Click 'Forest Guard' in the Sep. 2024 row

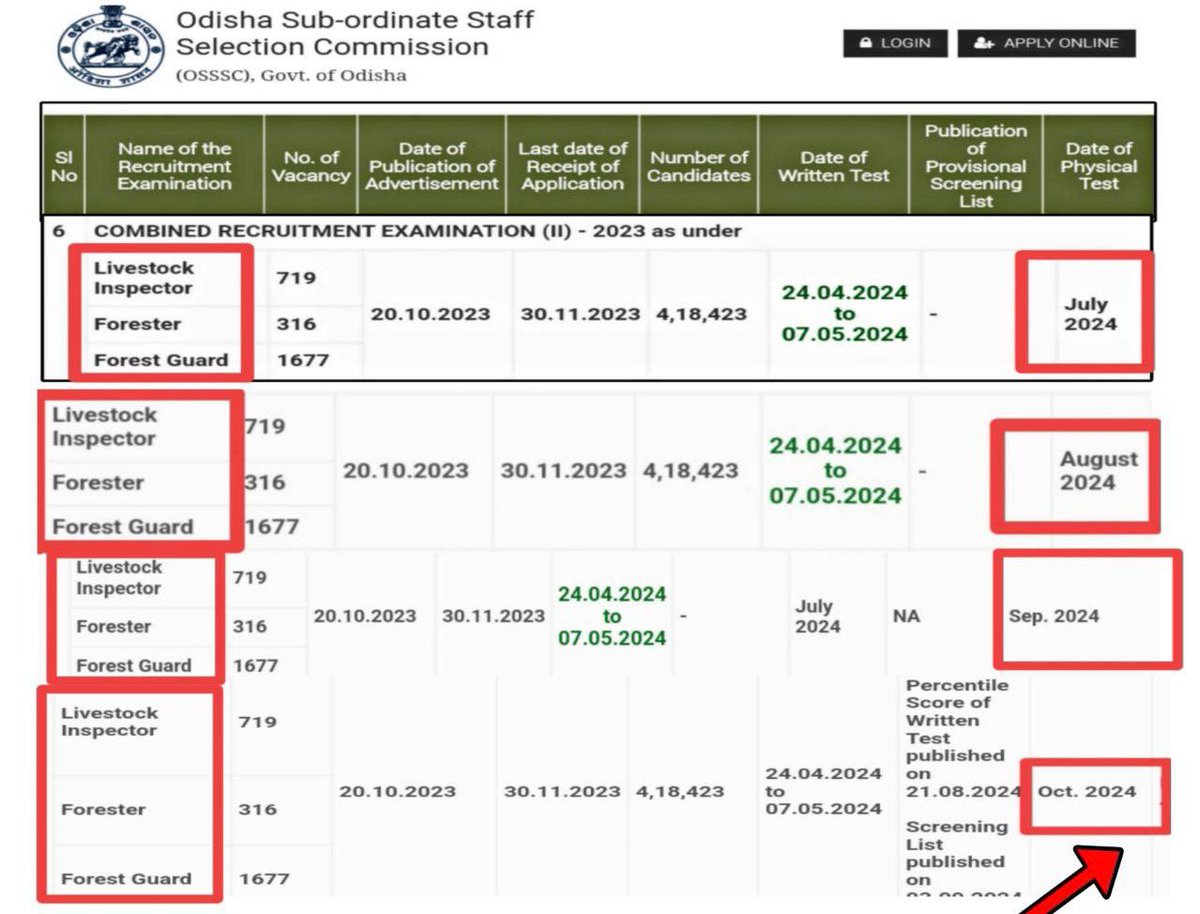[x=133, y=666]
